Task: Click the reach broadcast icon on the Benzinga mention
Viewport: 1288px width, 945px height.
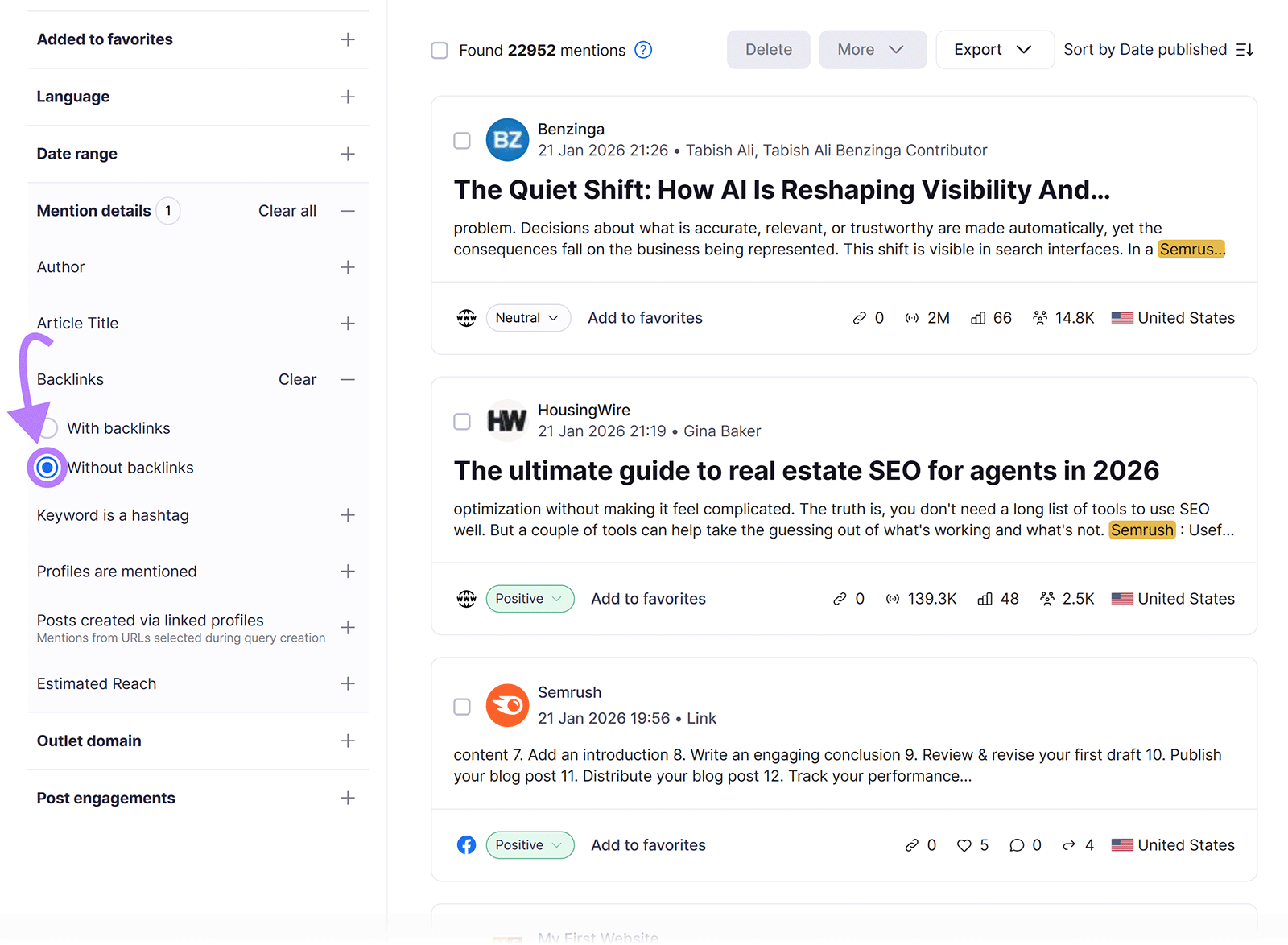Action: [910, 317]
